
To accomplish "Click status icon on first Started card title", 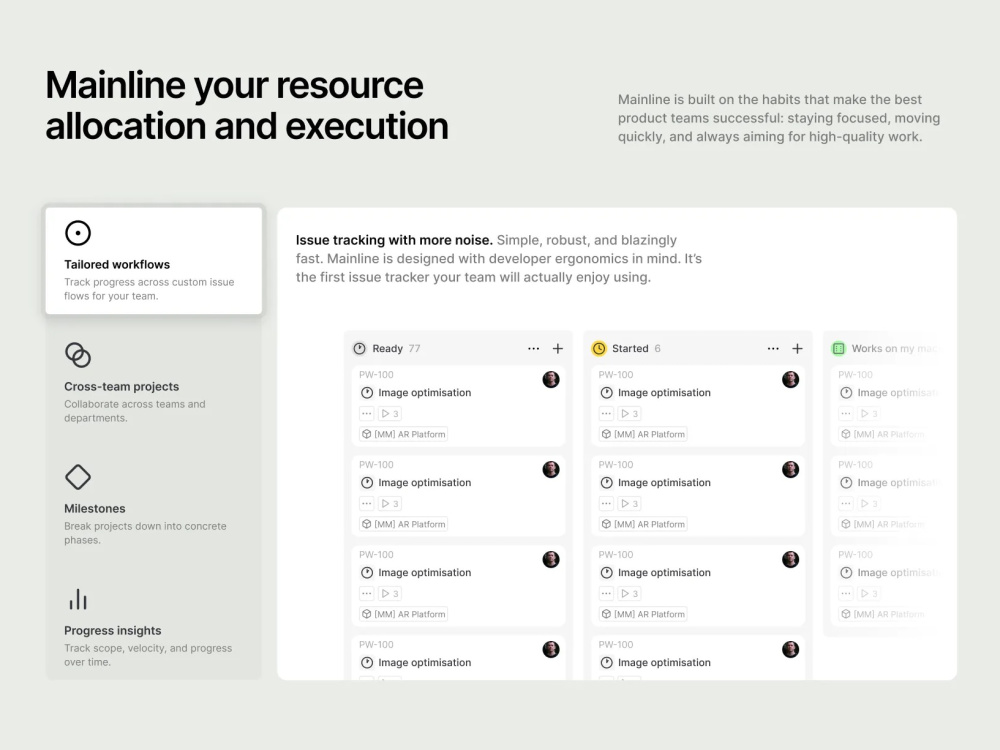I will [607, 393].
